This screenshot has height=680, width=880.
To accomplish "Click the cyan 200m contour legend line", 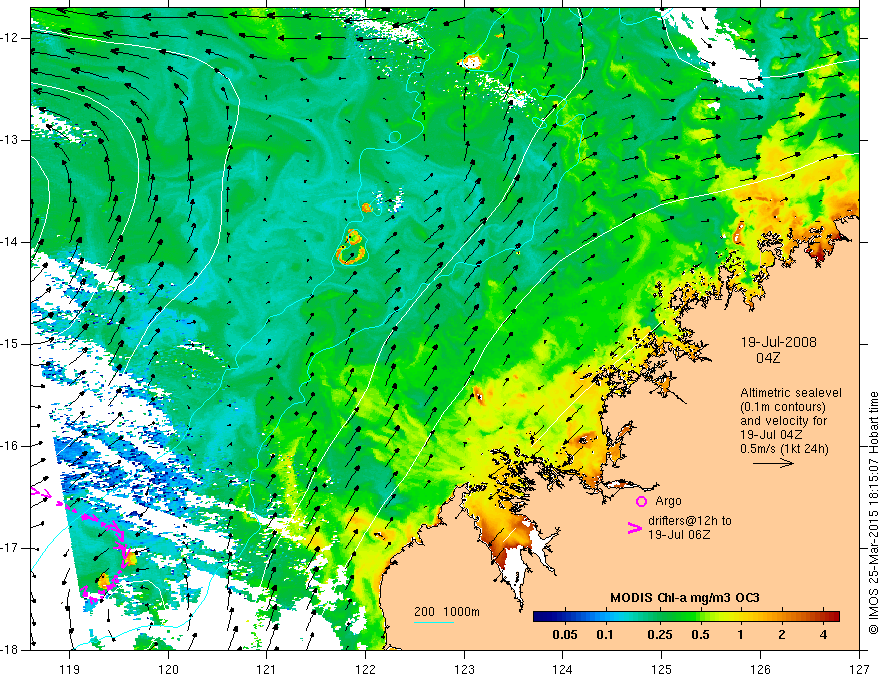I will (434, 622).
